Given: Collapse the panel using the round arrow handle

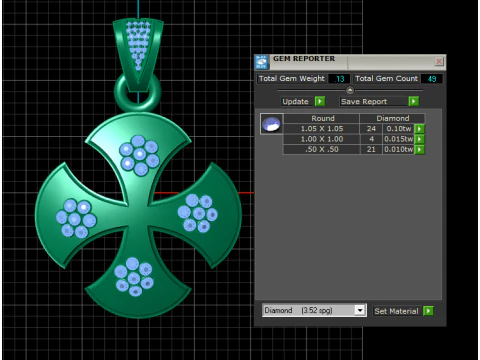Looking at the screenshot, I should (x=350, y=90).
